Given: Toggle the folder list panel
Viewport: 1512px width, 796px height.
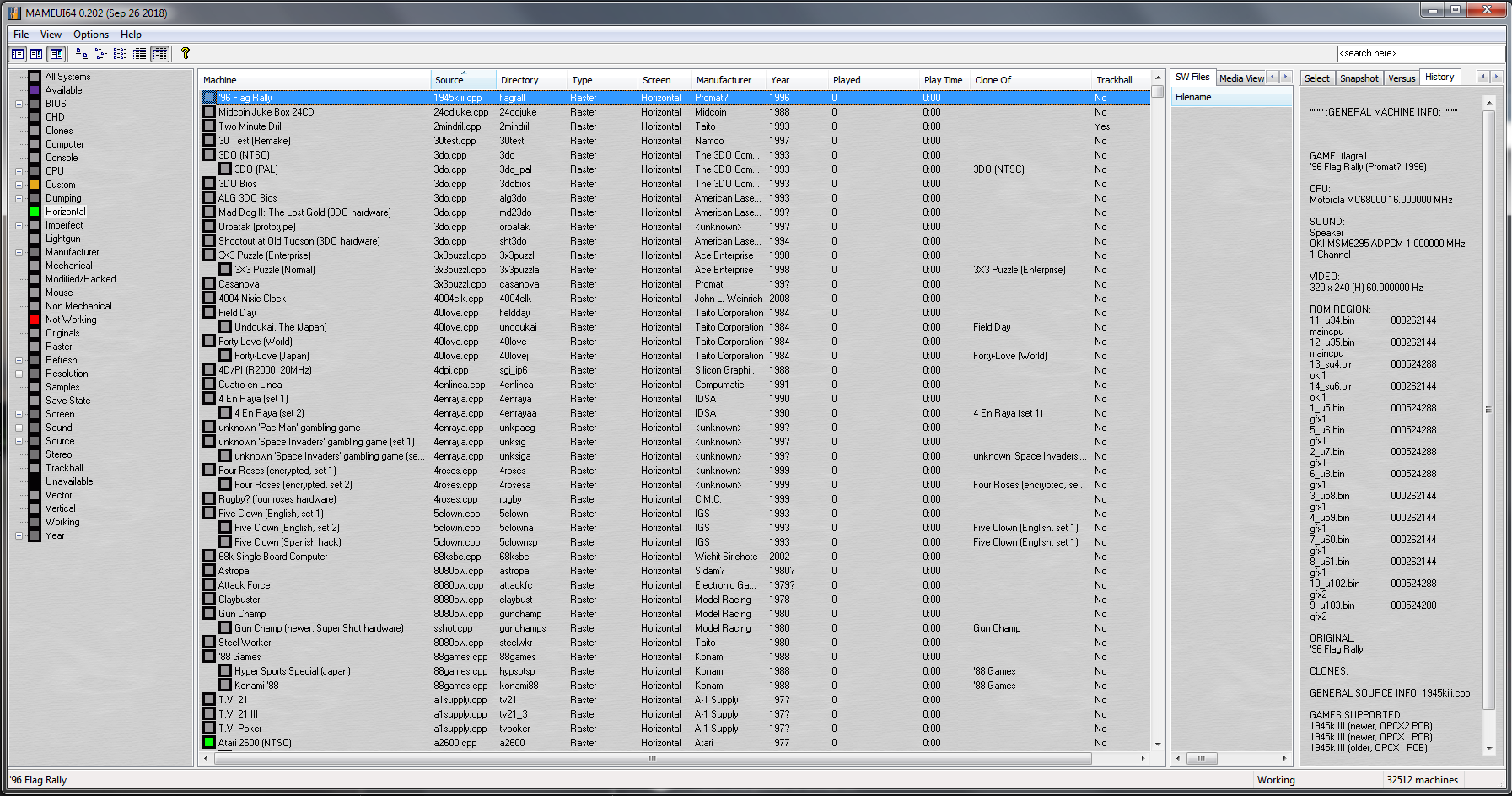Looking at the screenshot, I should point(18,53).
